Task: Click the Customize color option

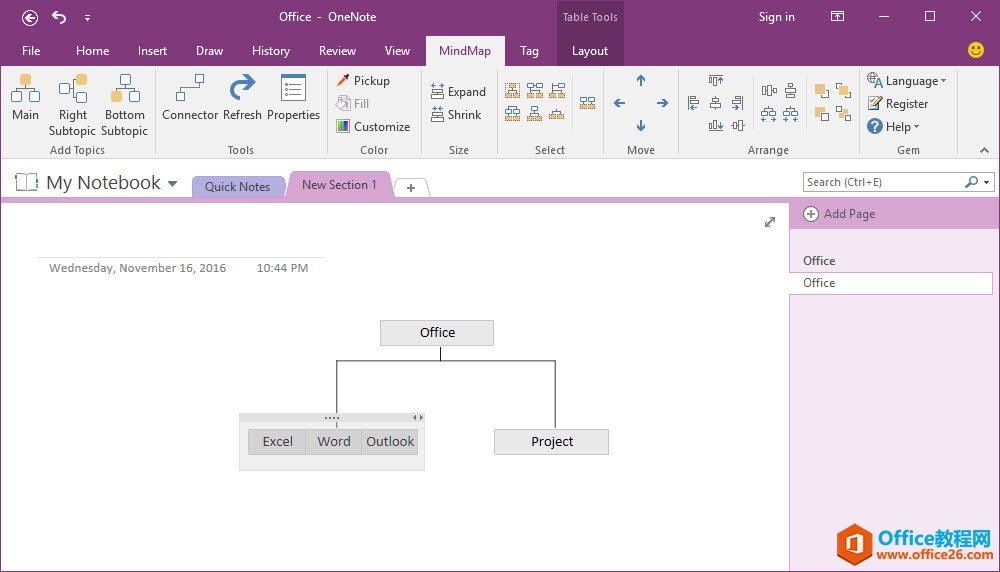Action: pyautogui.click(x=373, y=127)
